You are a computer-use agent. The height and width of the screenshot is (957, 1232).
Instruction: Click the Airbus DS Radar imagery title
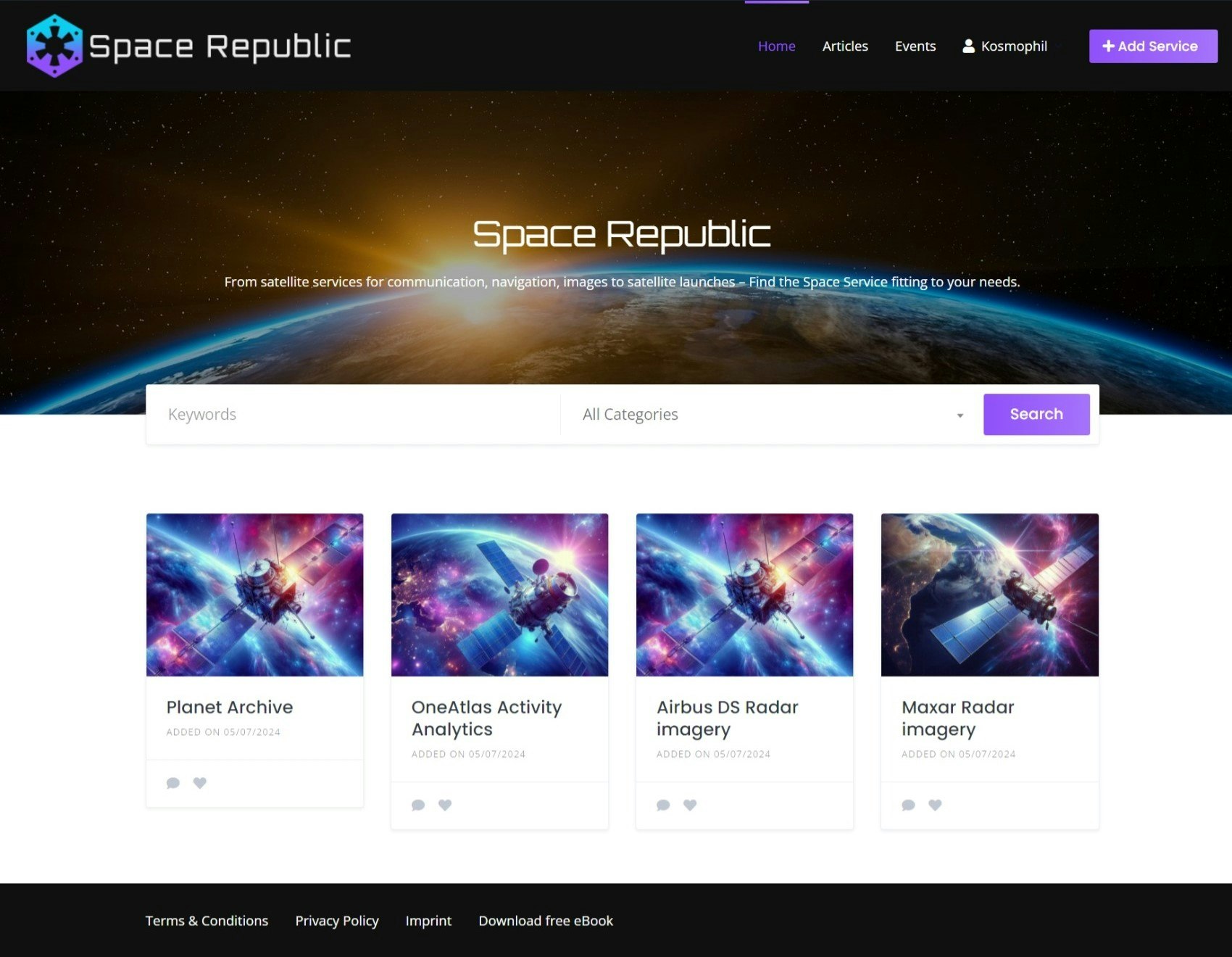click(727, 718)
